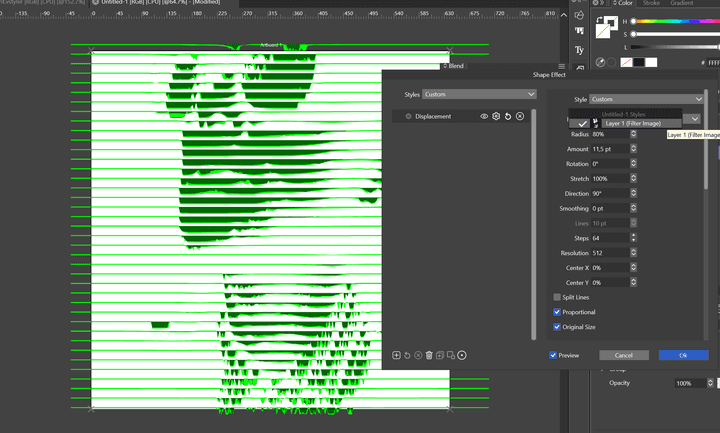Select the none color swatch with red slash
This screenshot has height=433, width=720.
point(626,62)
